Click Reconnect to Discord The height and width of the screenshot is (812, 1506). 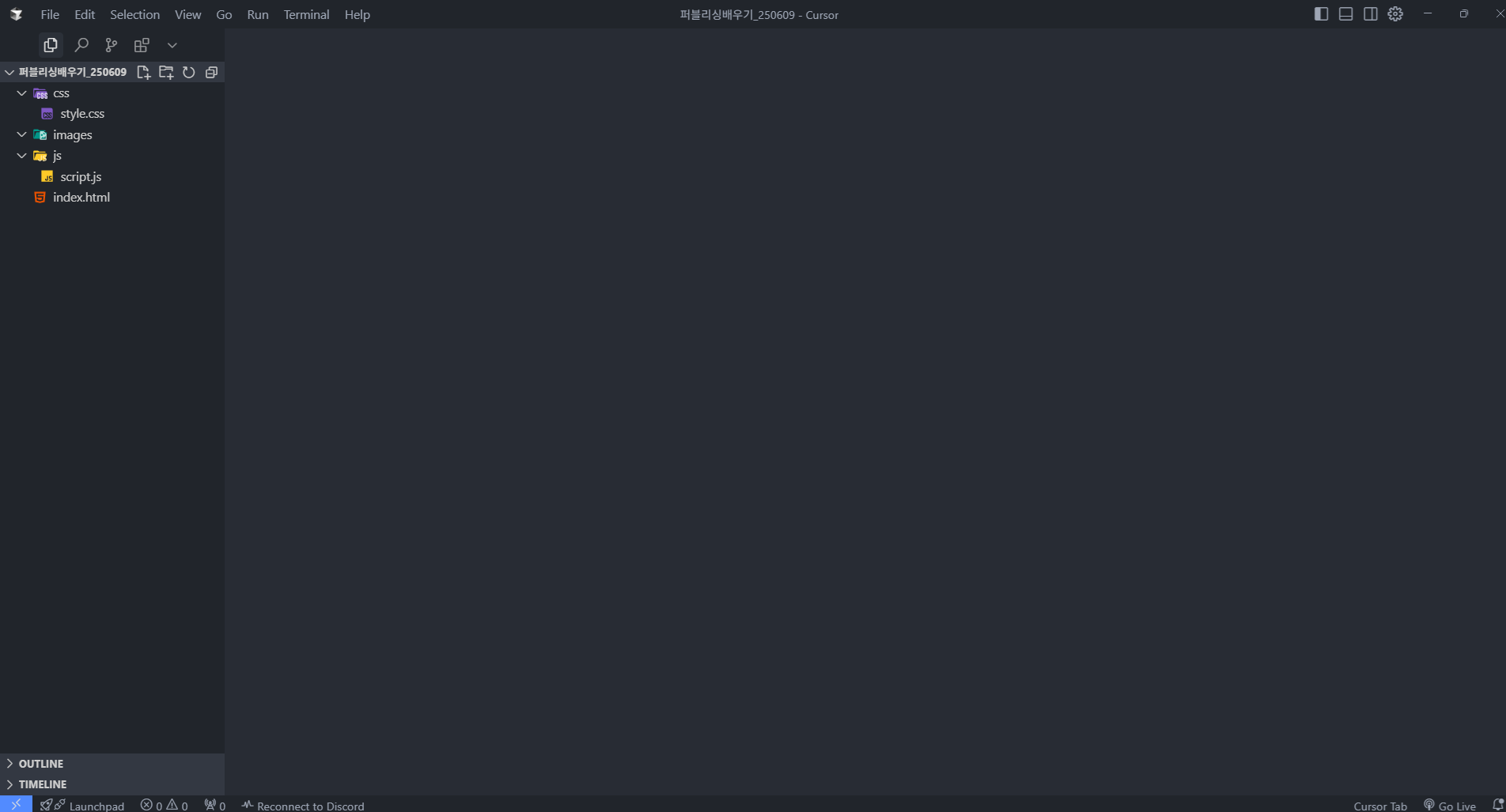coord(303,806)
